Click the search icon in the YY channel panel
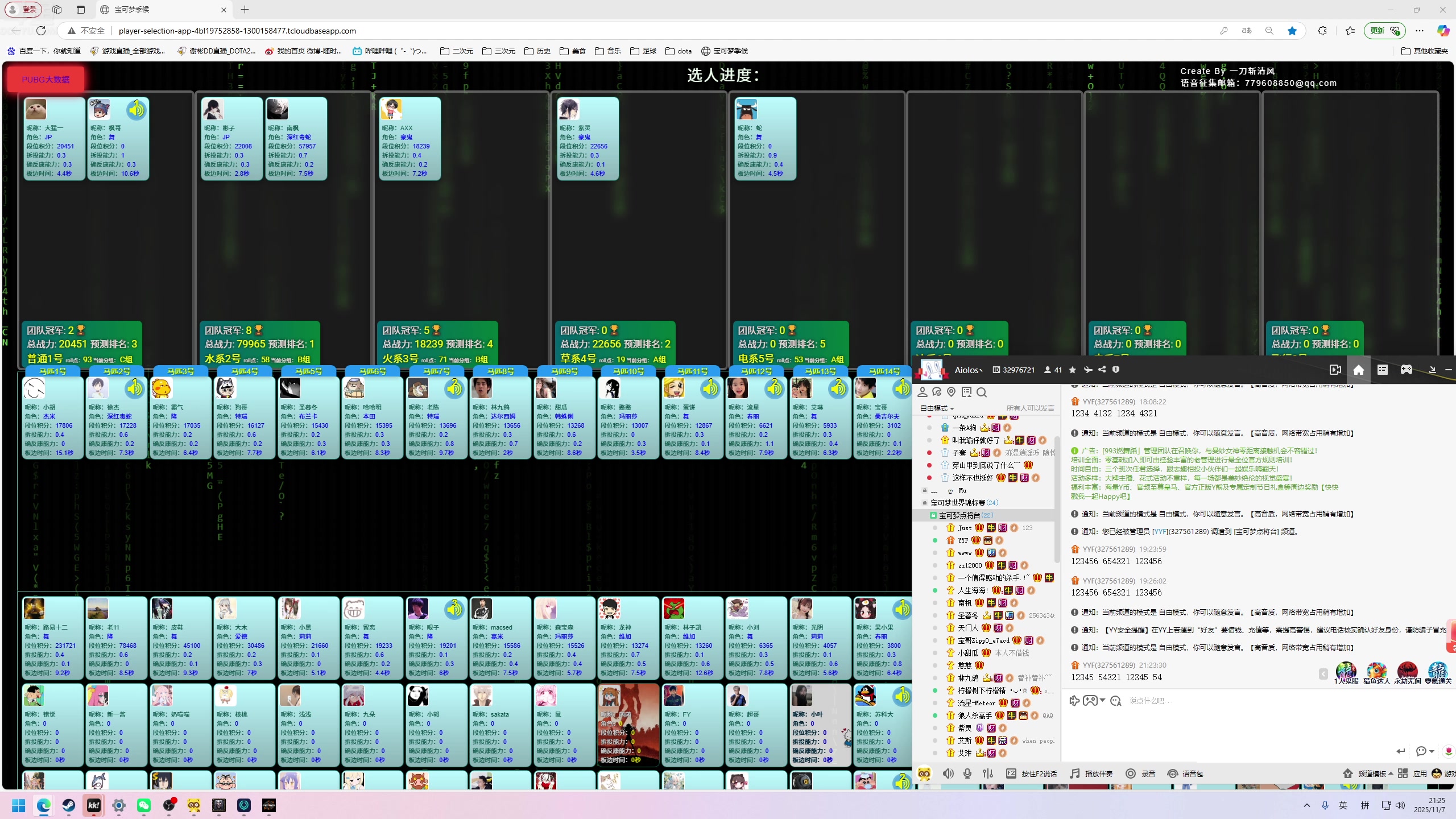 [982, 392]
